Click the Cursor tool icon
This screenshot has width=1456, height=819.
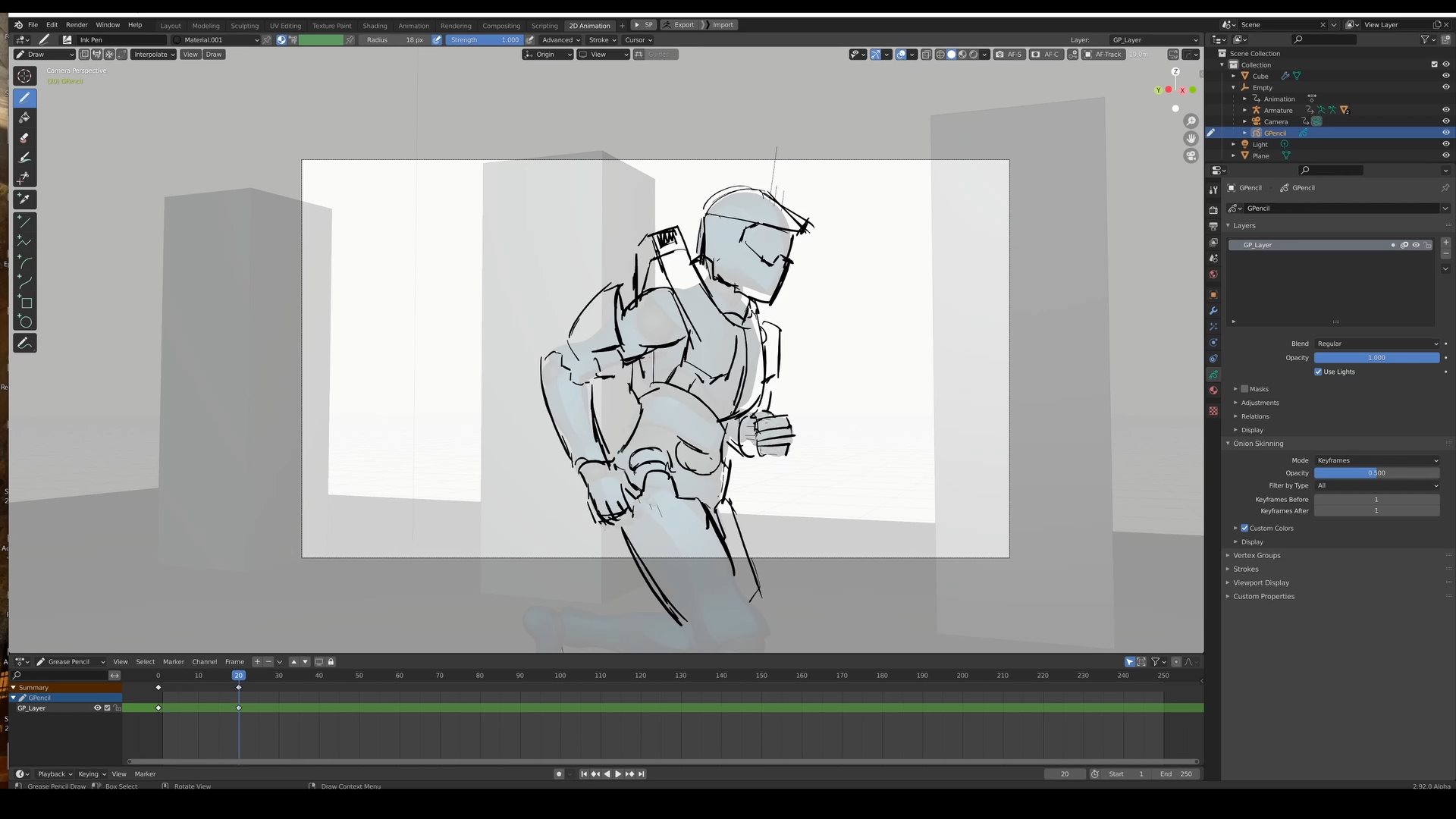click(24, 76)
